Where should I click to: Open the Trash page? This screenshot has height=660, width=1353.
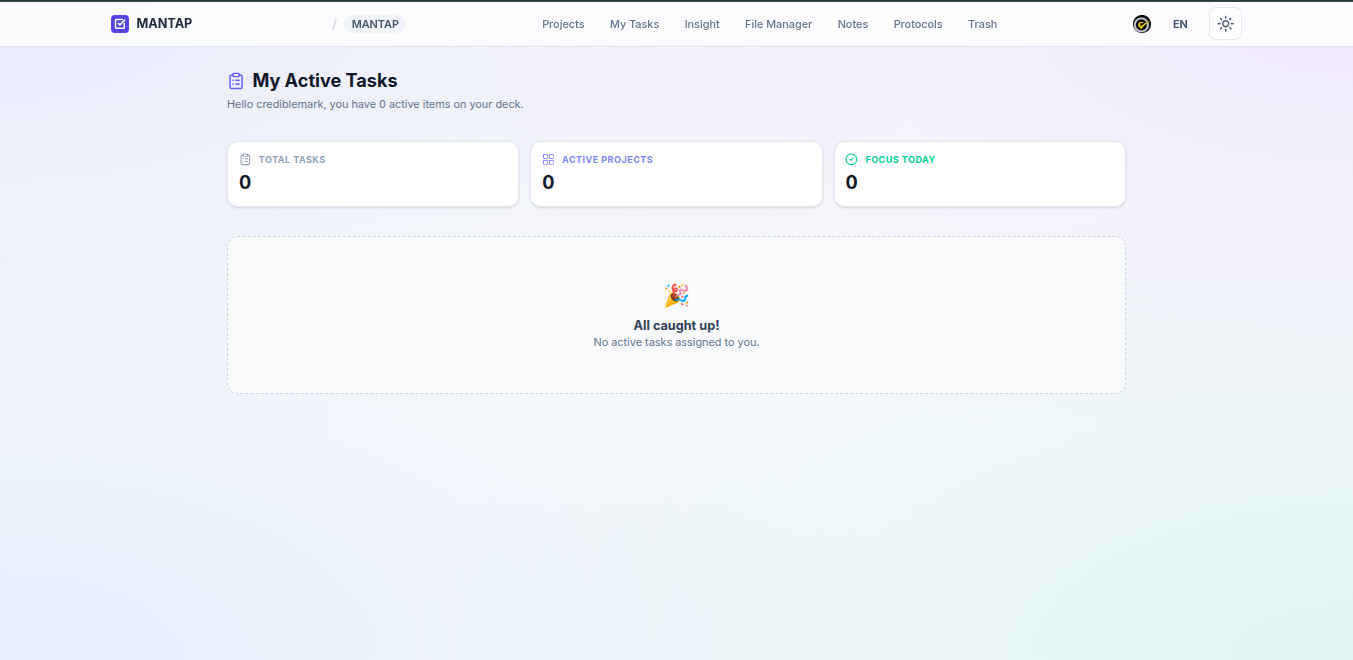coord(982,24)
